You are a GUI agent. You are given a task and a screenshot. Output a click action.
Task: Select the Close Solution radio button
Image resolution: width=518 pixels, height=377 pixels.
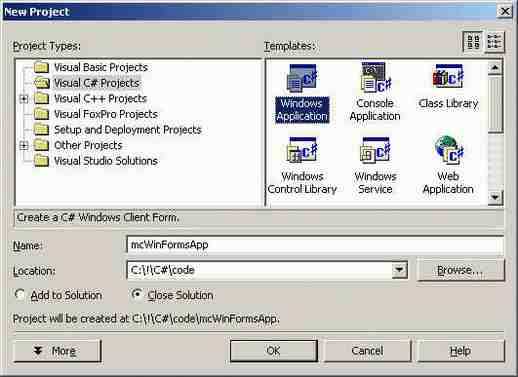(136, 294)
